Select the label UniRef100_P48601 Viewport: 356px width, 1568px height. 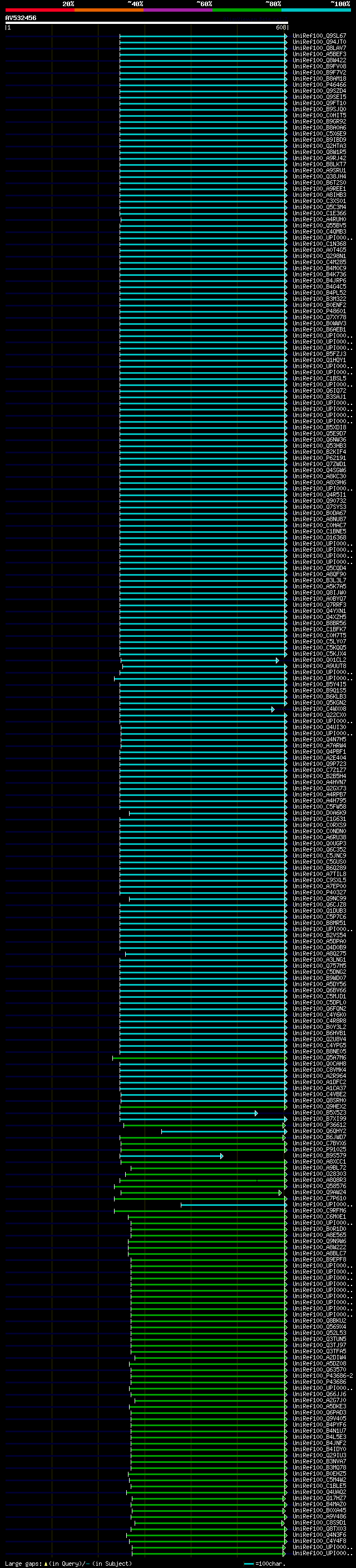319,311
